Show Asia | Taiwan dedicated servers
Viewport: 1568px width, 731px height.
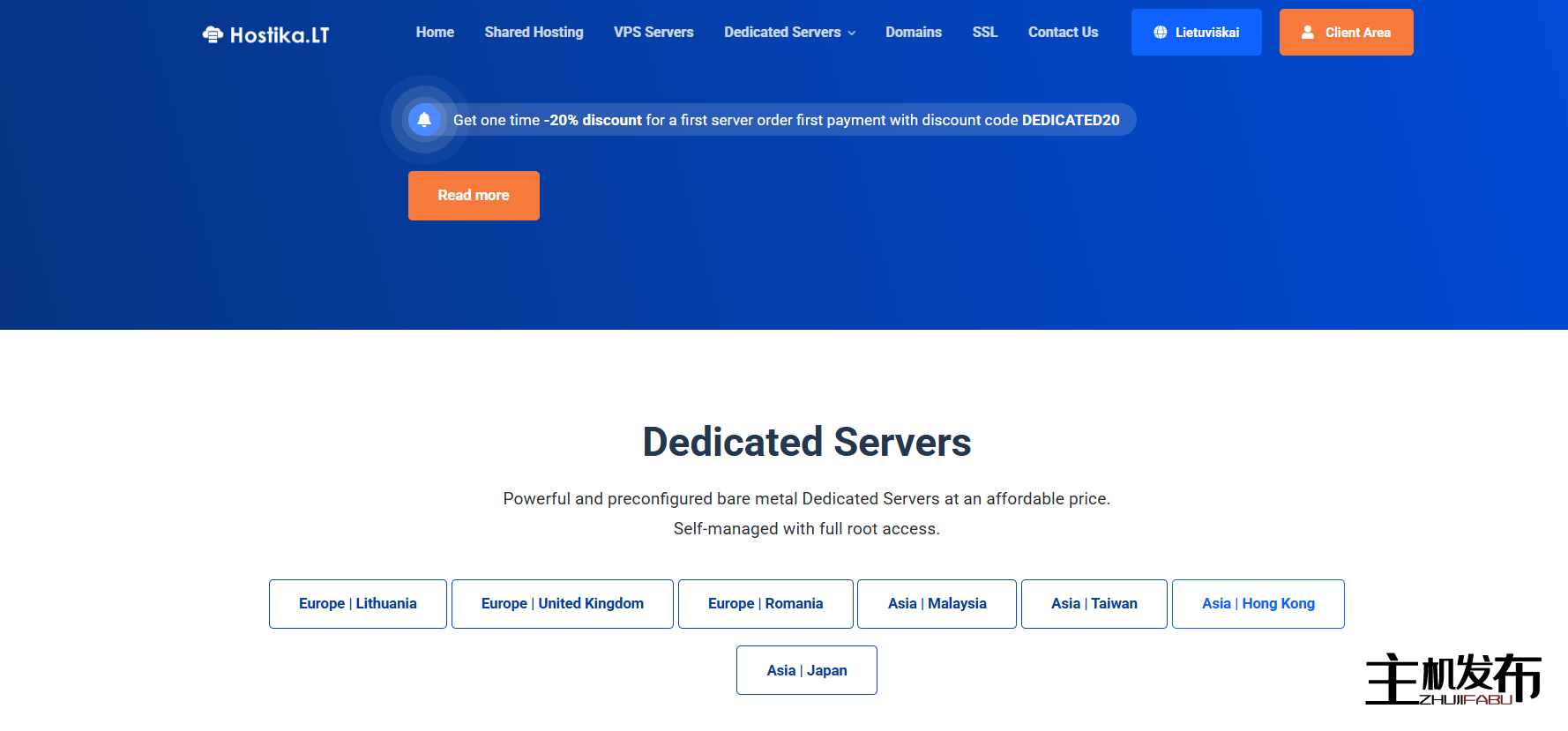[1094, 604]
